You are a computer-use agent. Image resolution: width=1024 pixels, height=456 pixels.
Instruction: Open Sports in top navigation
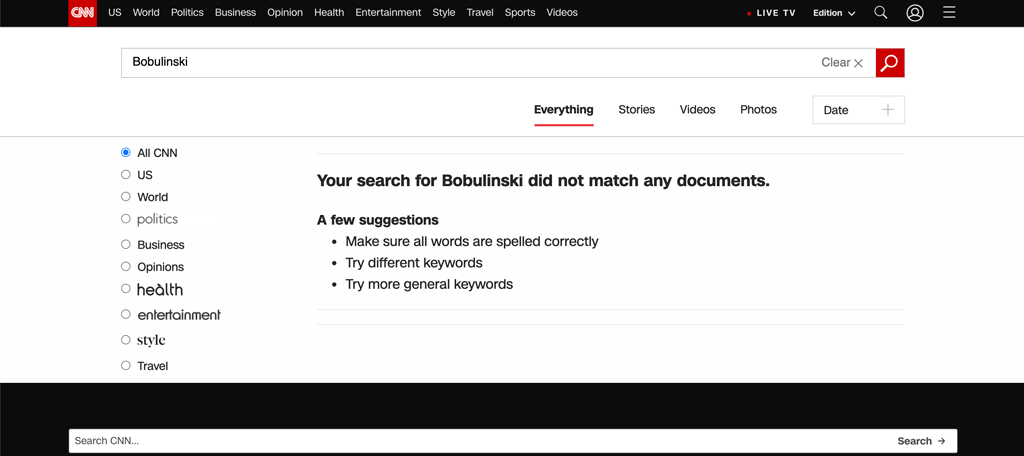519,13
